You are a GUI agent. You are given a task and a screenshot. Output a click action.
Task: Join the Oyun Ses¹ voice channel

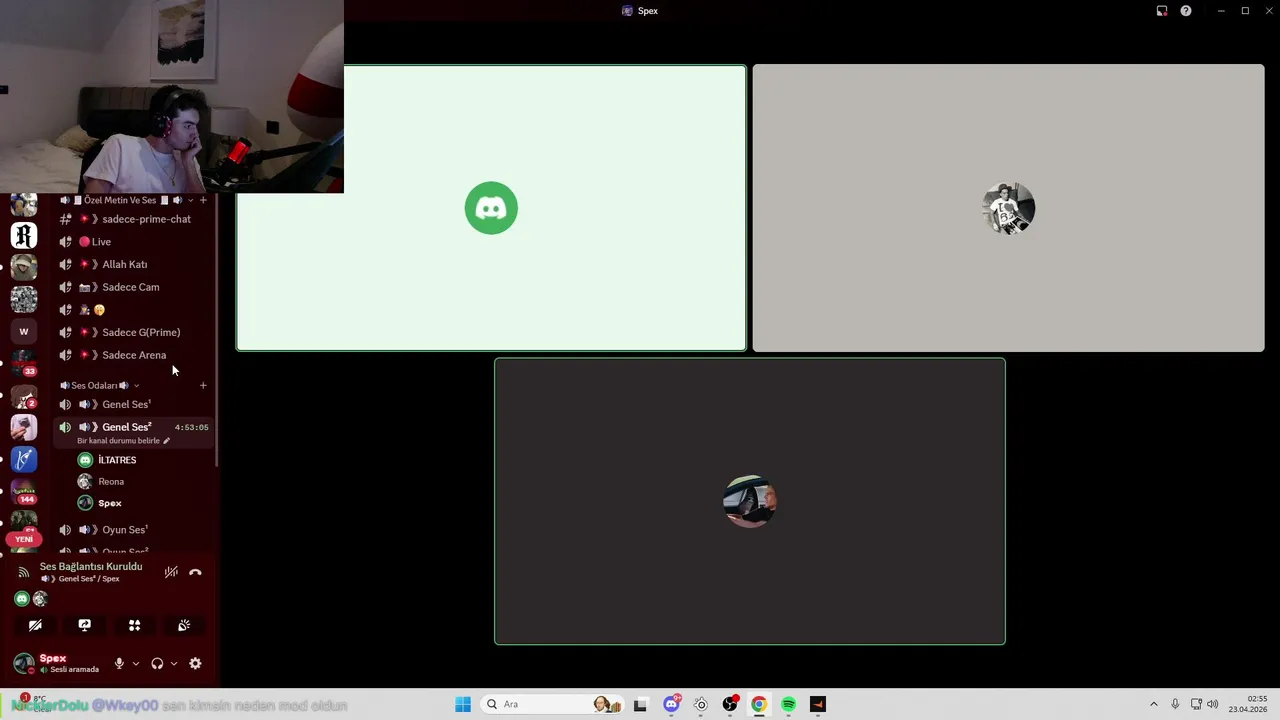(x=134, y=530)
